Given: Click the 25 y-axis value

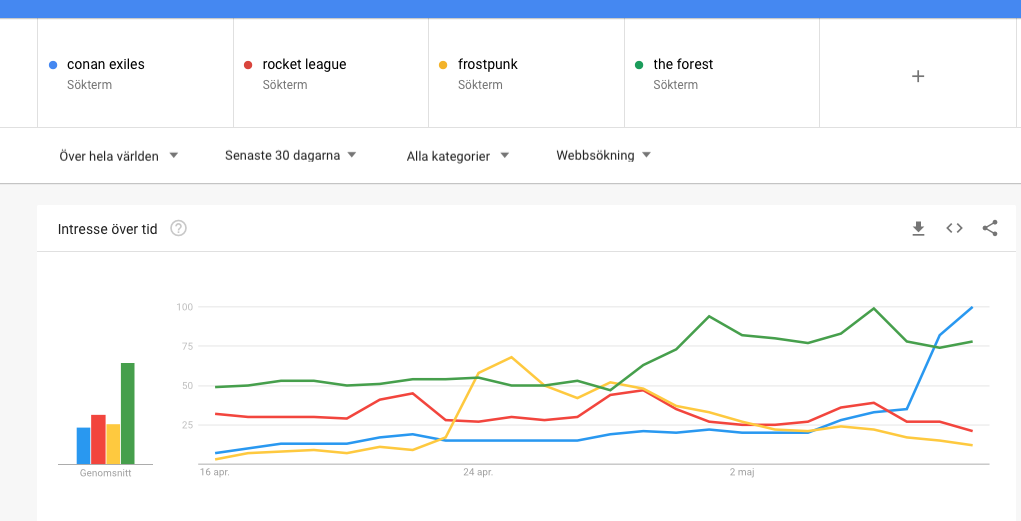Looking at the screenshot, I should click(x=188, y=425).
